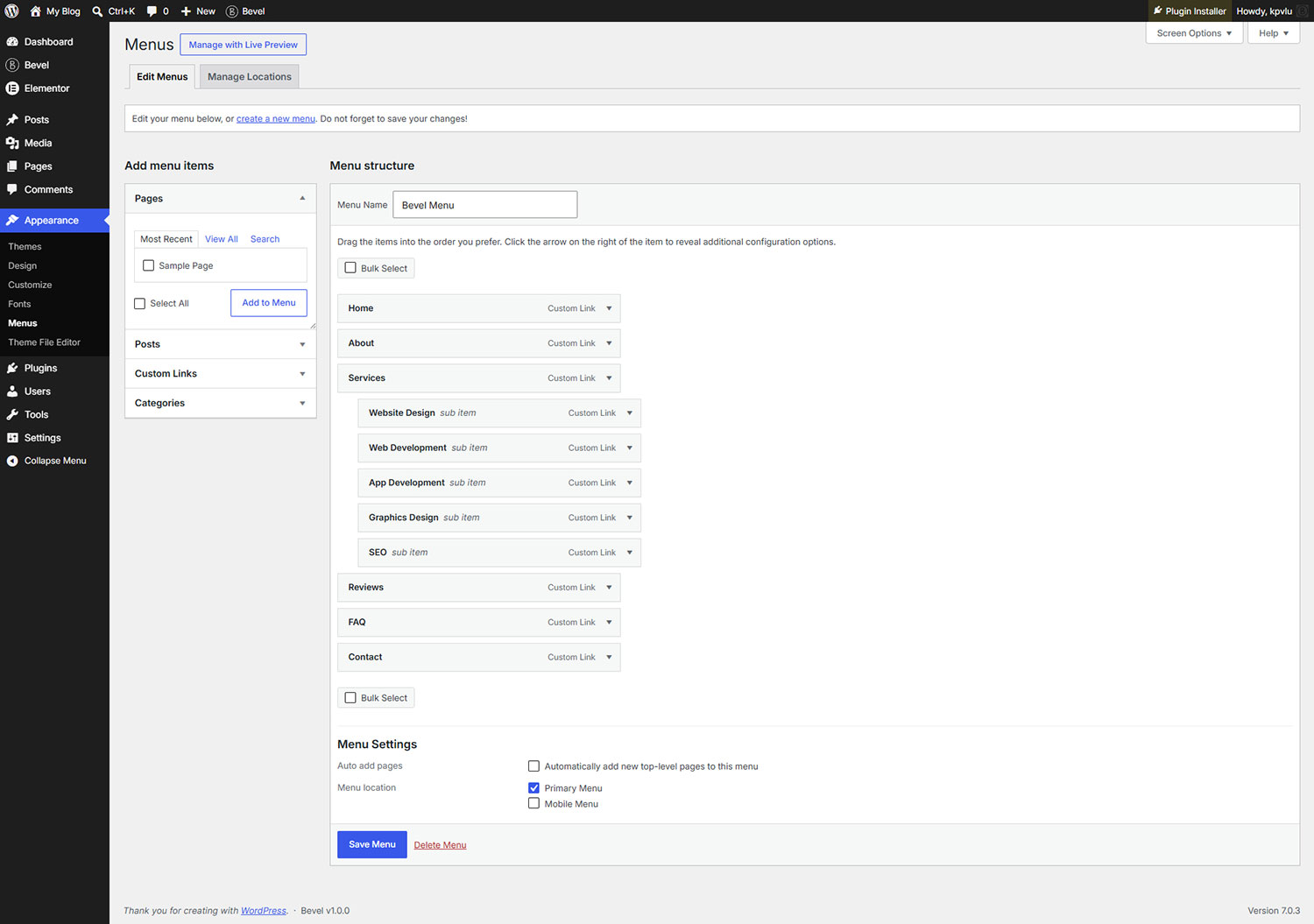Open Fonts under Appearance
The image size is (1314, 924).
coord(19,304)
